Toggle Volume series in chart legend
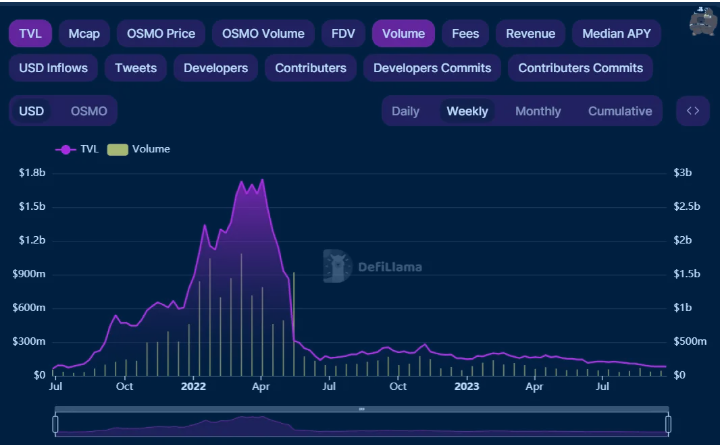This screenshot has height=445, width=720. click(x=139, y=149)
